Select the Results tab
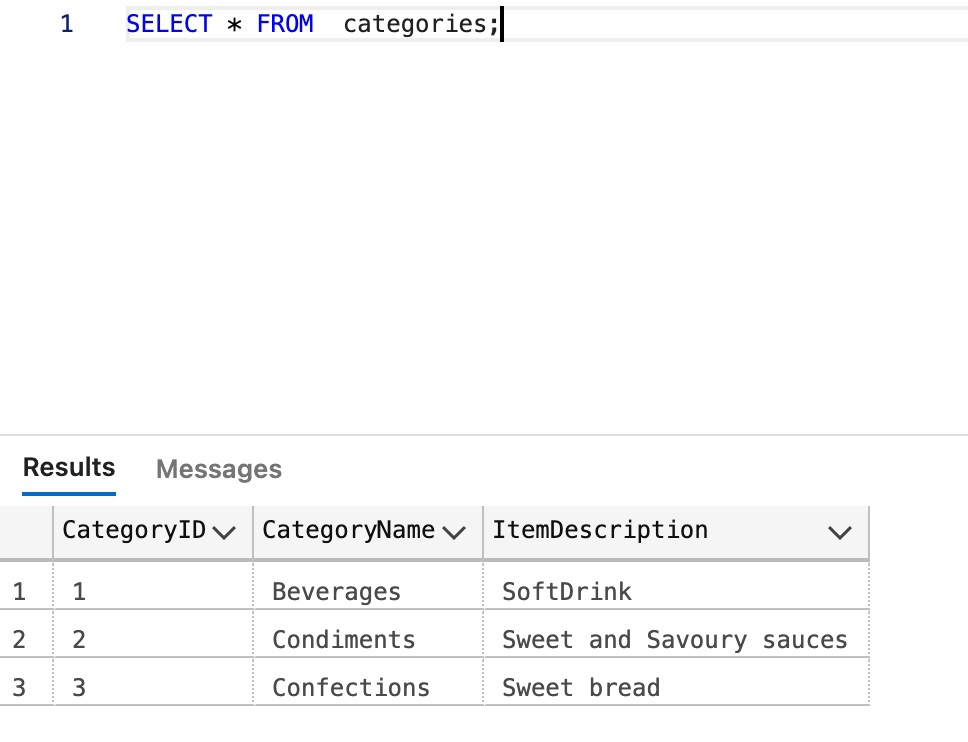 point(69,467)
